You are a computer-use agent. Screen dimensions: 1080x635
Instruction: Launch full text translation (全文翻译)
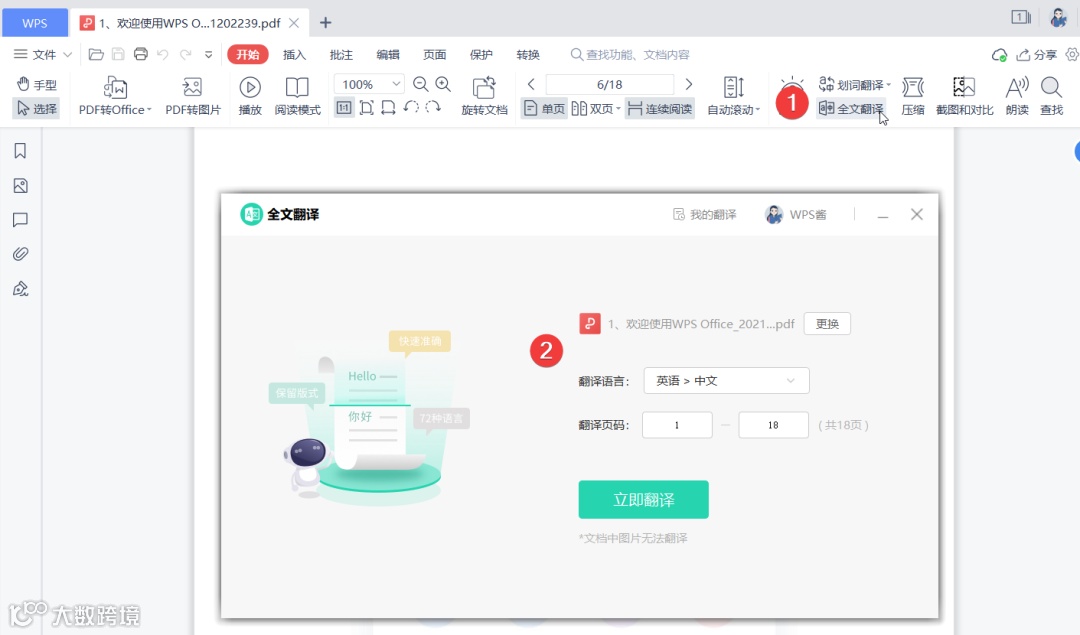(x=851, y=109)
